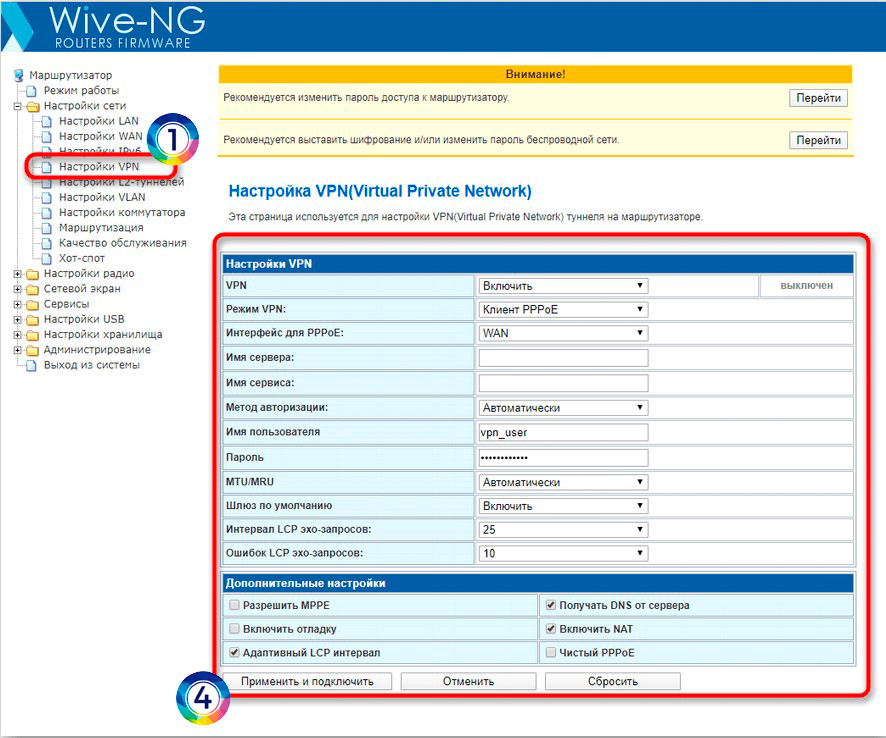The height and width of the screenshot is (738, 886).
Task: Open the Режим VPN dropdown
Action: point(563,310)
